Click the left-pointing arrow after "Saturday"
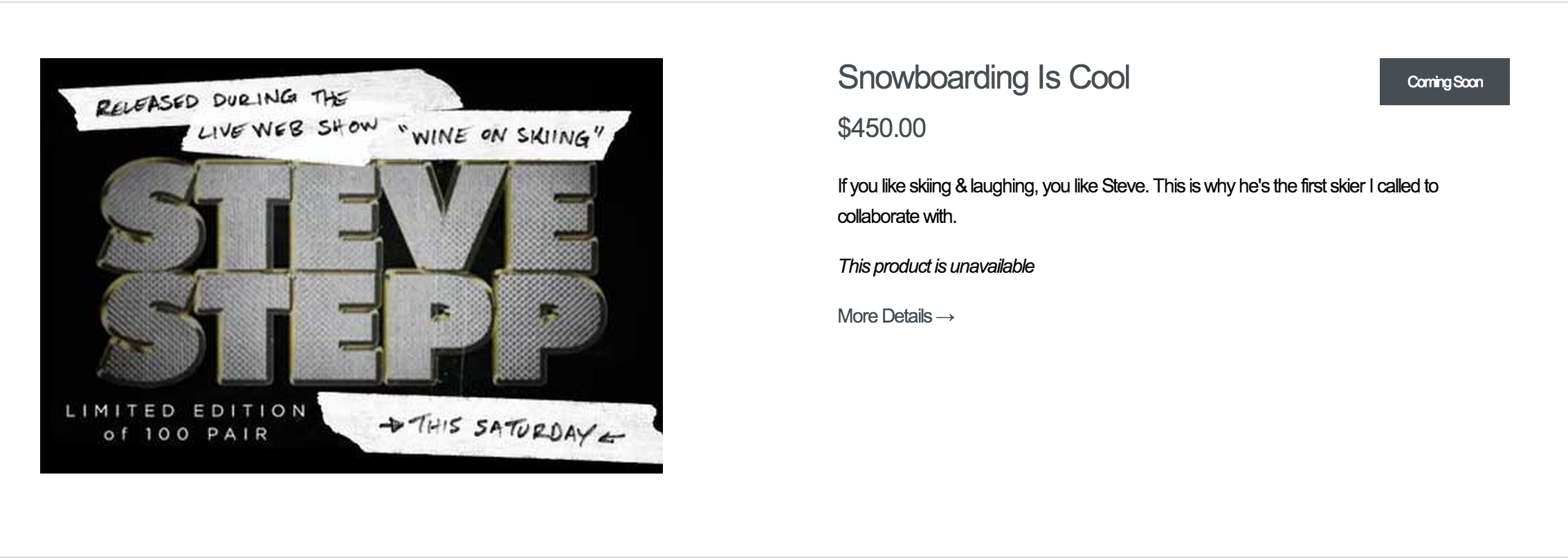This screenshot has width=1568, height=558. tap(612, 436)
